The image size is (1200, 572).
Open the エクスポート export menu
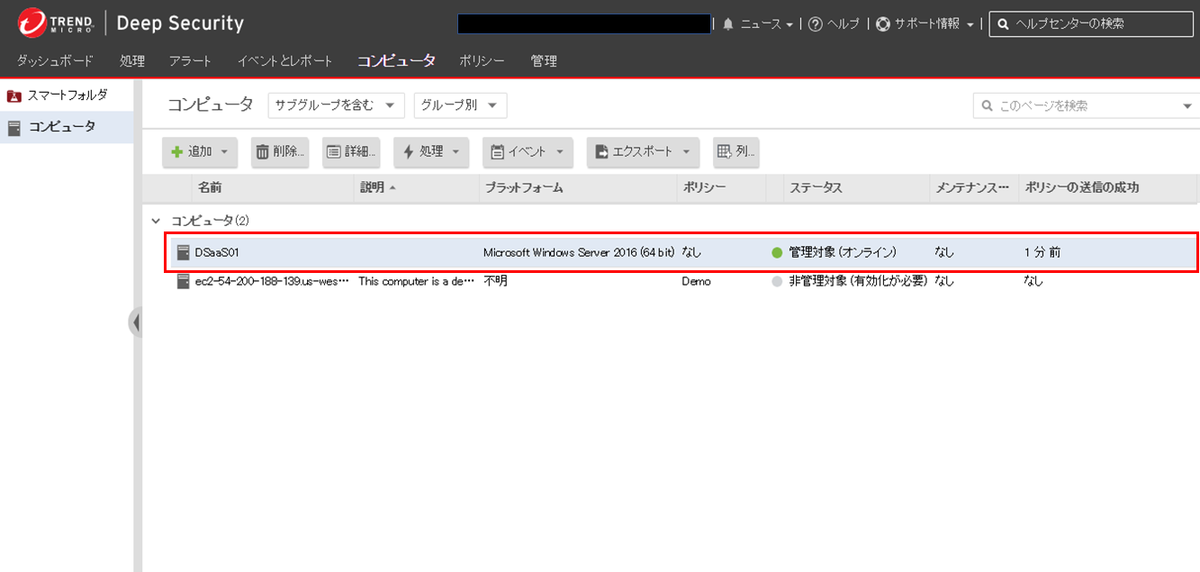tap(642, 152)
